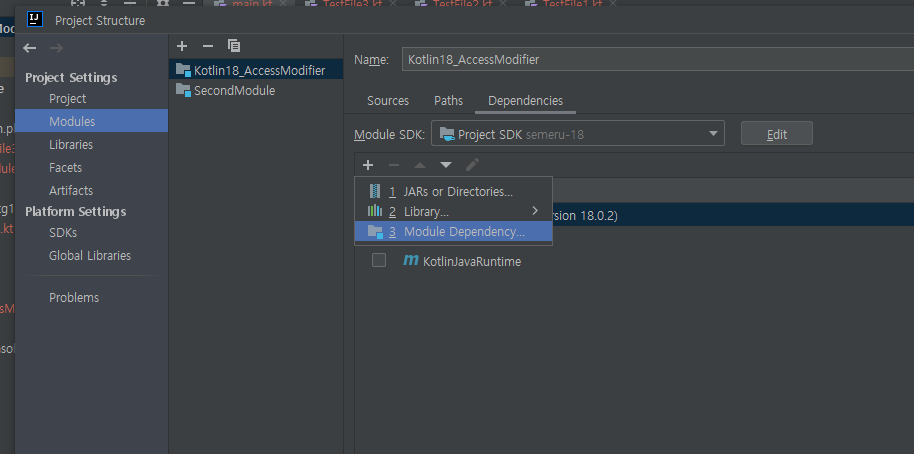Open Libraries settings page

click(71, 145)
